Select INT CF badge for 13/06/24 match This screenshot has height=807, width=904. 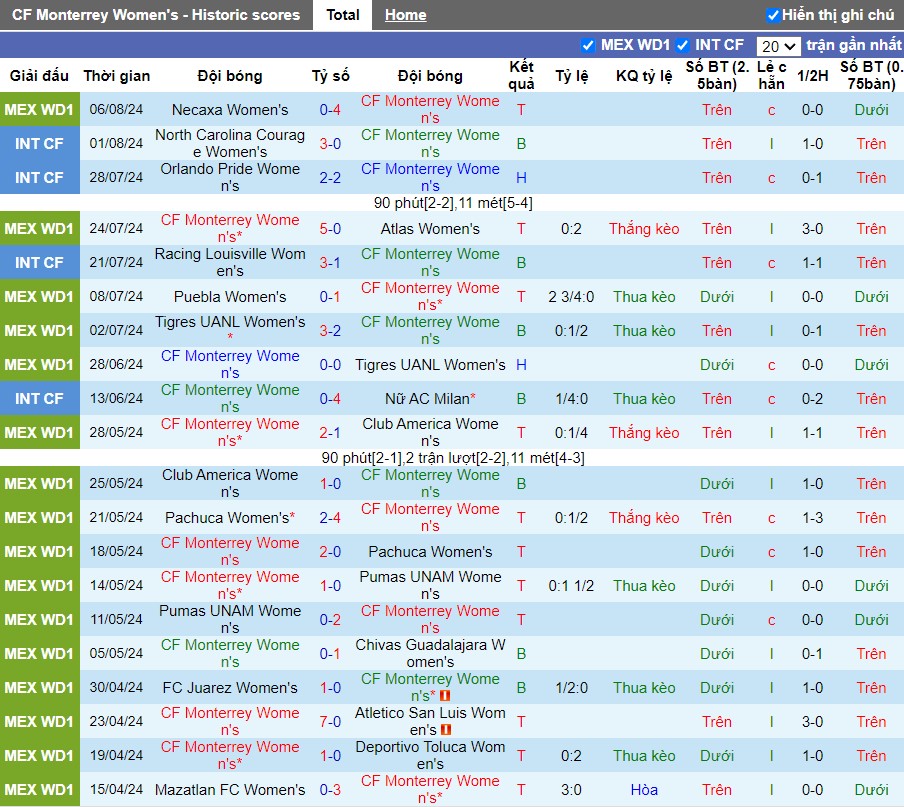point(39,399)
